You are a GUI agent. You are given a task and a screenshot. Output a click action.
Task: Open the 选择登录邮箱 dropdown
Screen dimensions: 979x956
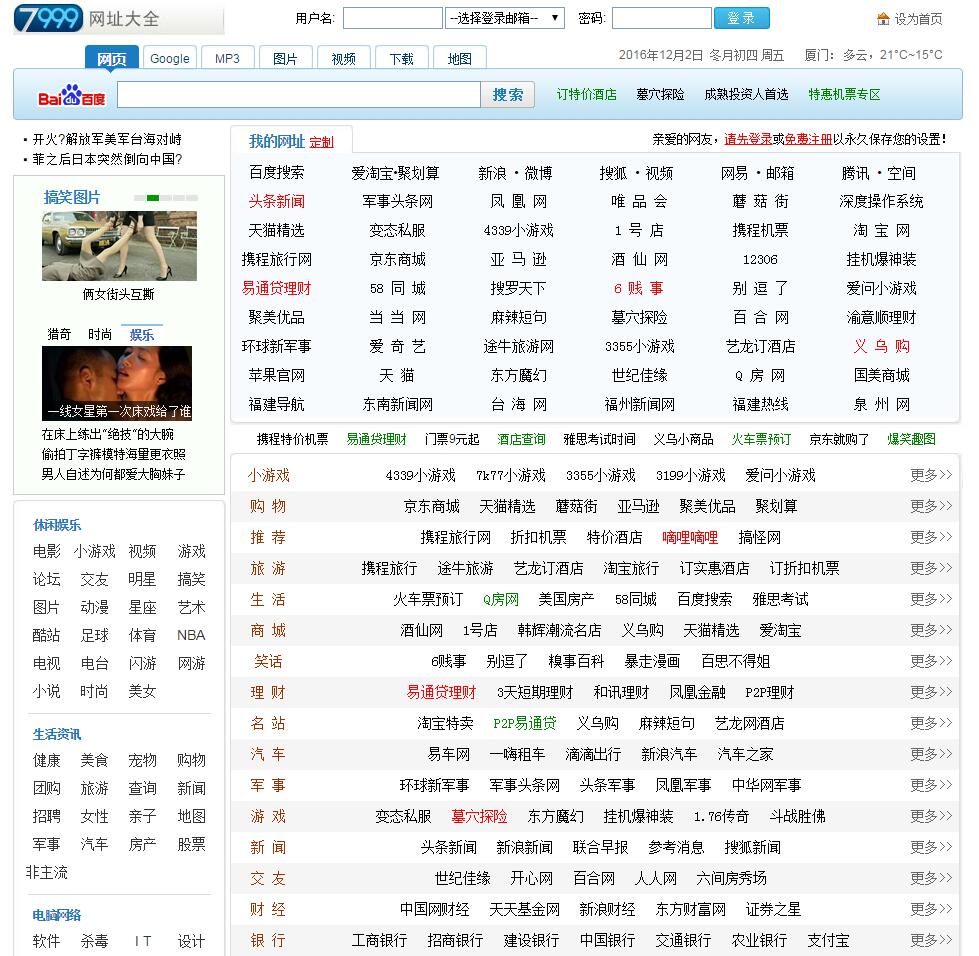point(504,18)
